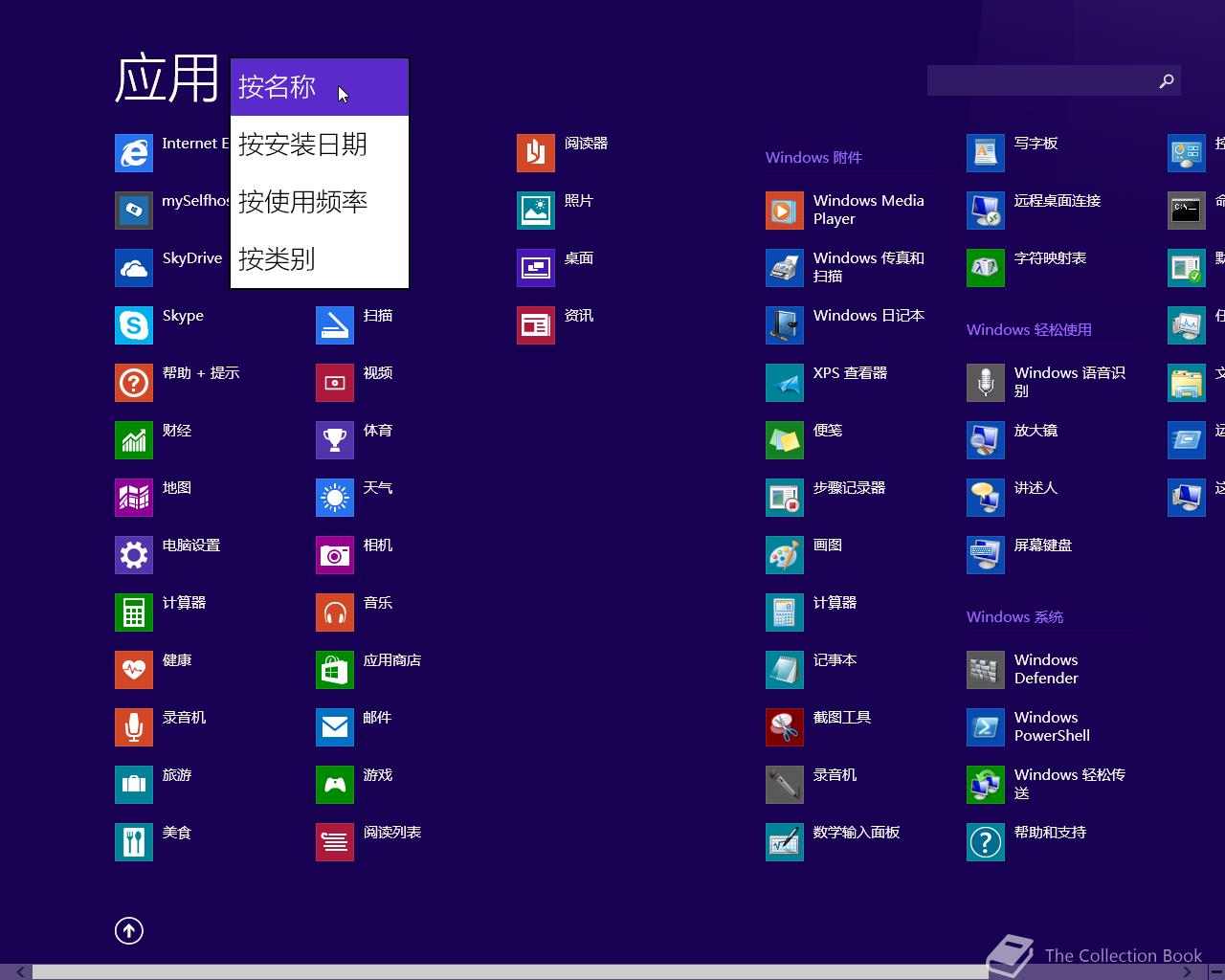
Task: Open Windows 轻松传送 label
Action: pos(1070,784)
